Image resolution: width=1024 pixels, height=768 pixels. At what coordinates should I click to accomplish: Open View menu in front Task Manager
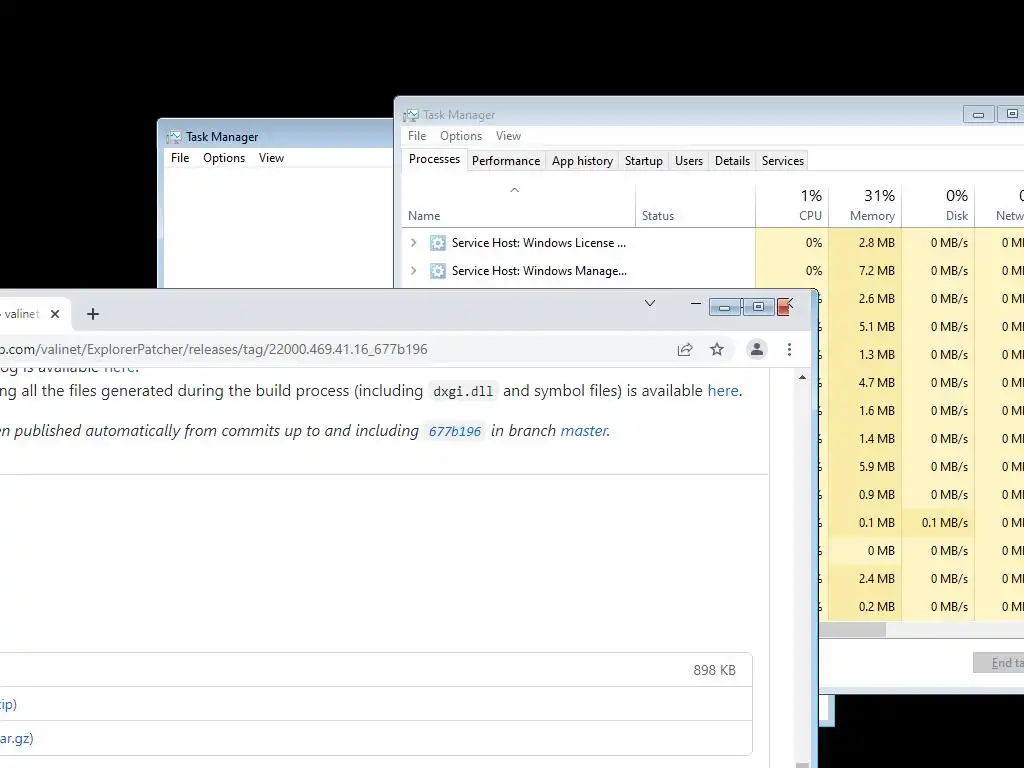[508, 136]
